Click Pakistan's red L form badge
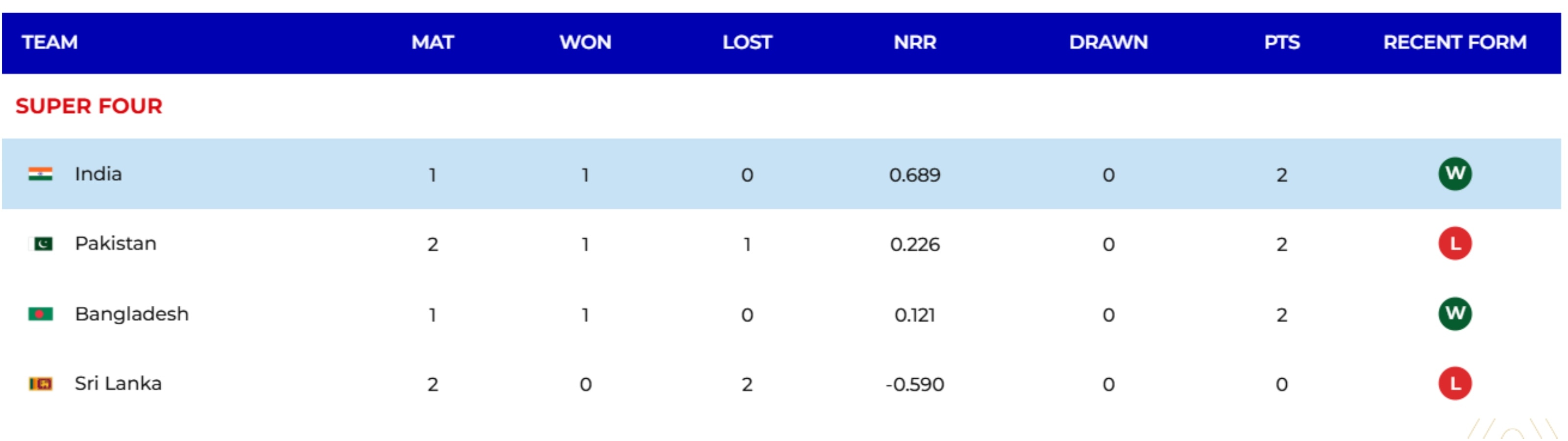The height and width of the screenshot is (441, 1568). 1455,244
